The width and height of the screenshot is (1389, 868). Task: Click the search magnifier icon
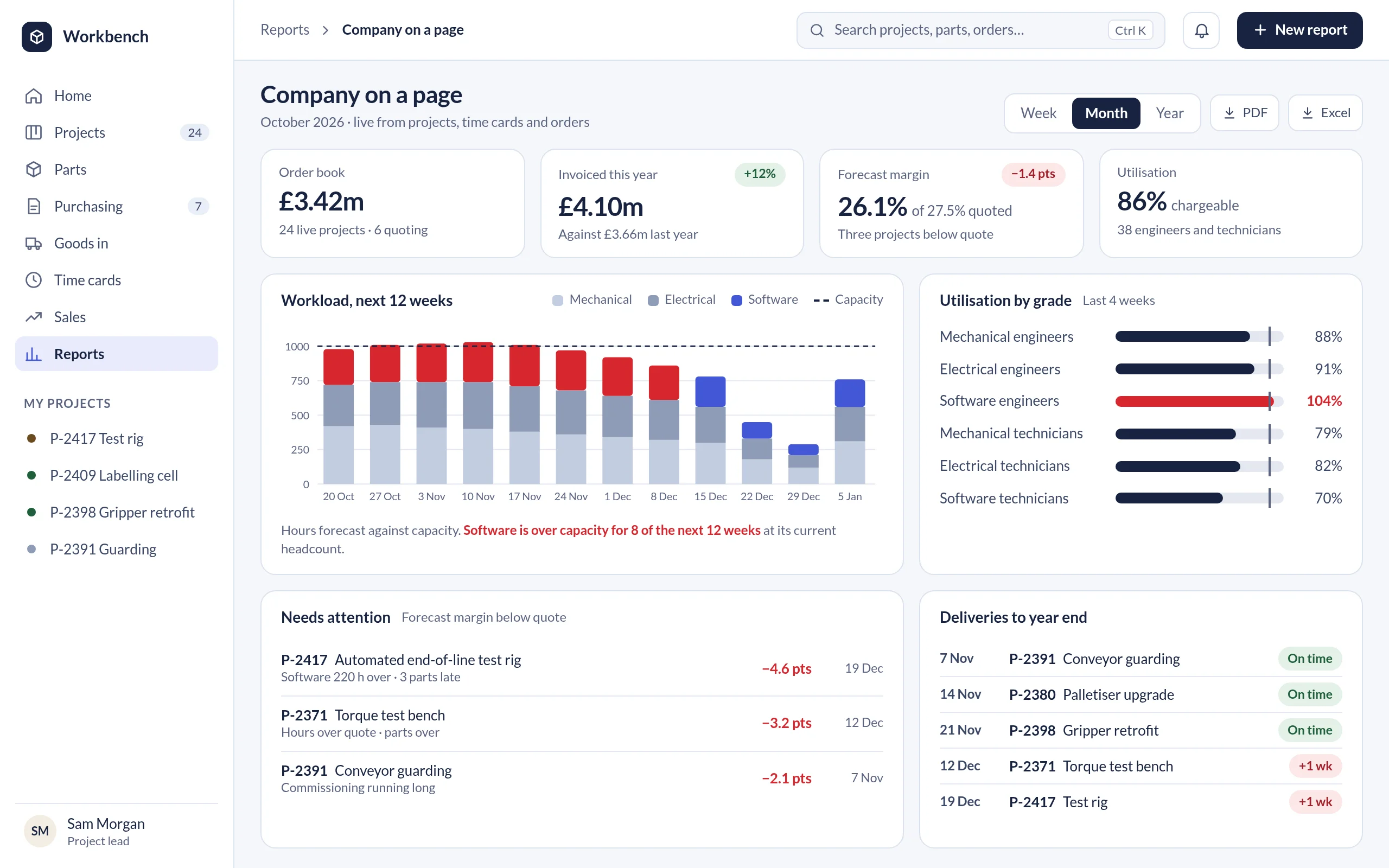[817, 30]
